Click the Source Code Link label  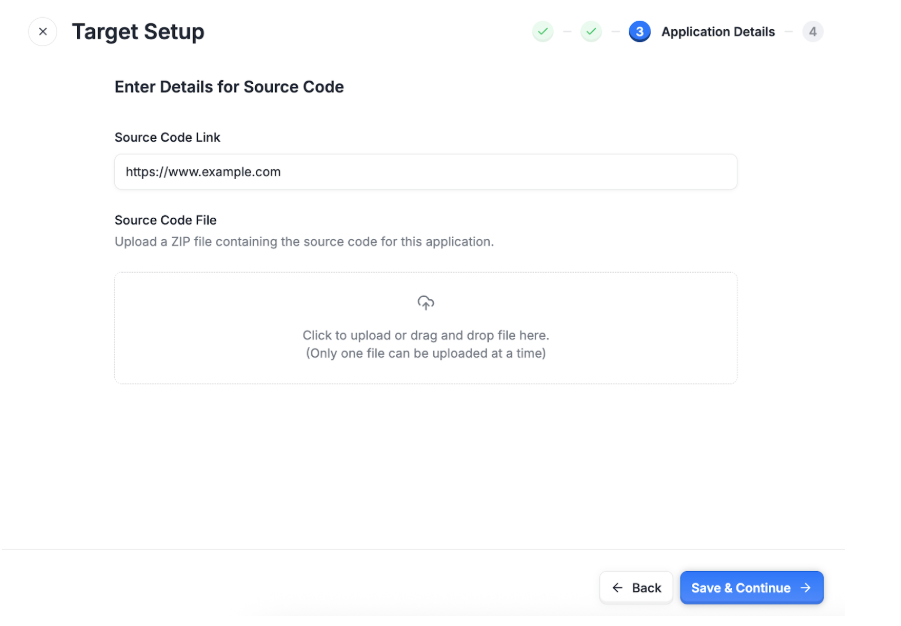pyautogui.click(x=167, y=137)
